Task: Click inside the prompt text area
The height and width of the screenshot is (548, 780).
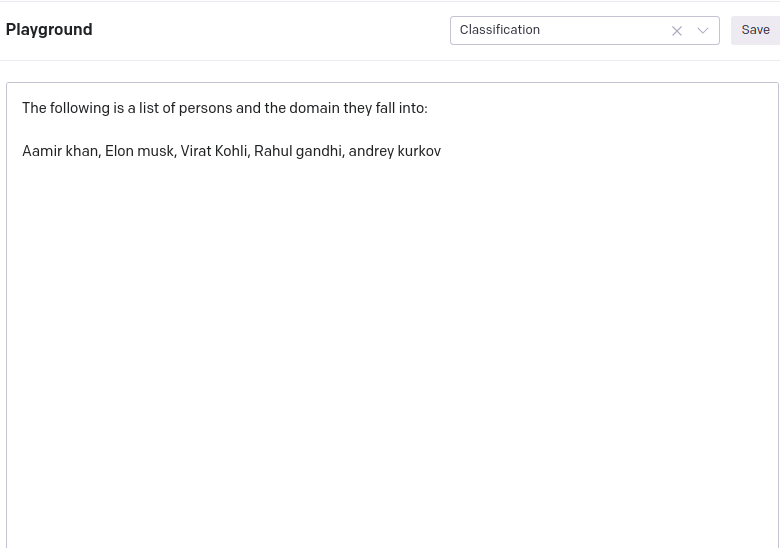Action: click(x=392, y=315)
